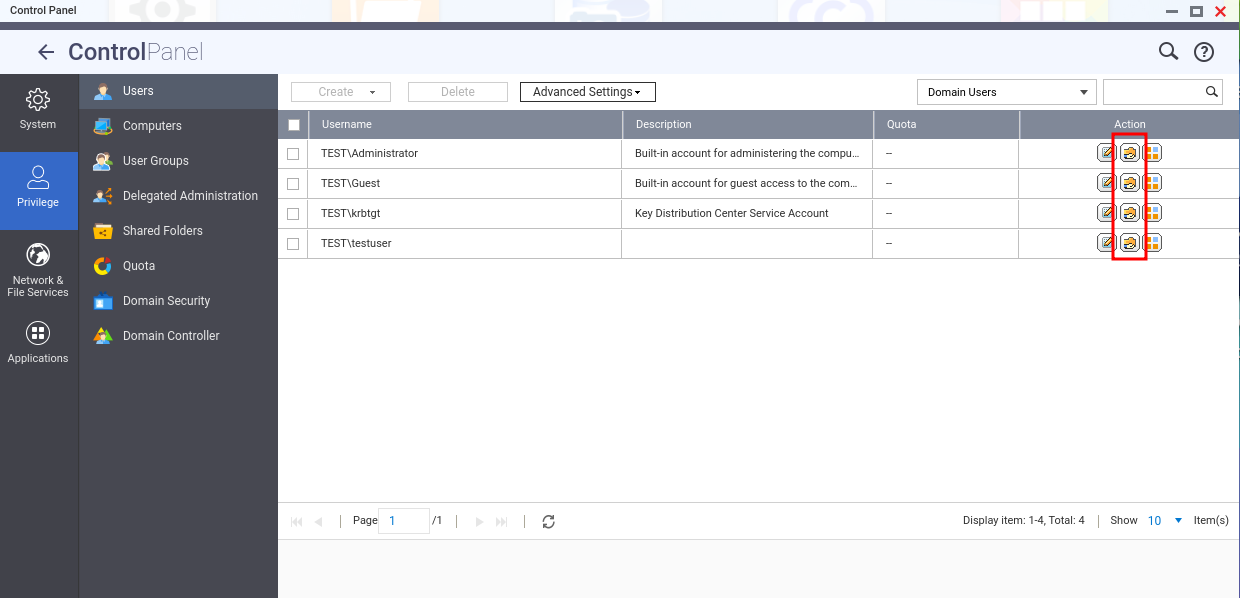
Task: Click the search magnifier icon in header
Action: (1168, 52)
